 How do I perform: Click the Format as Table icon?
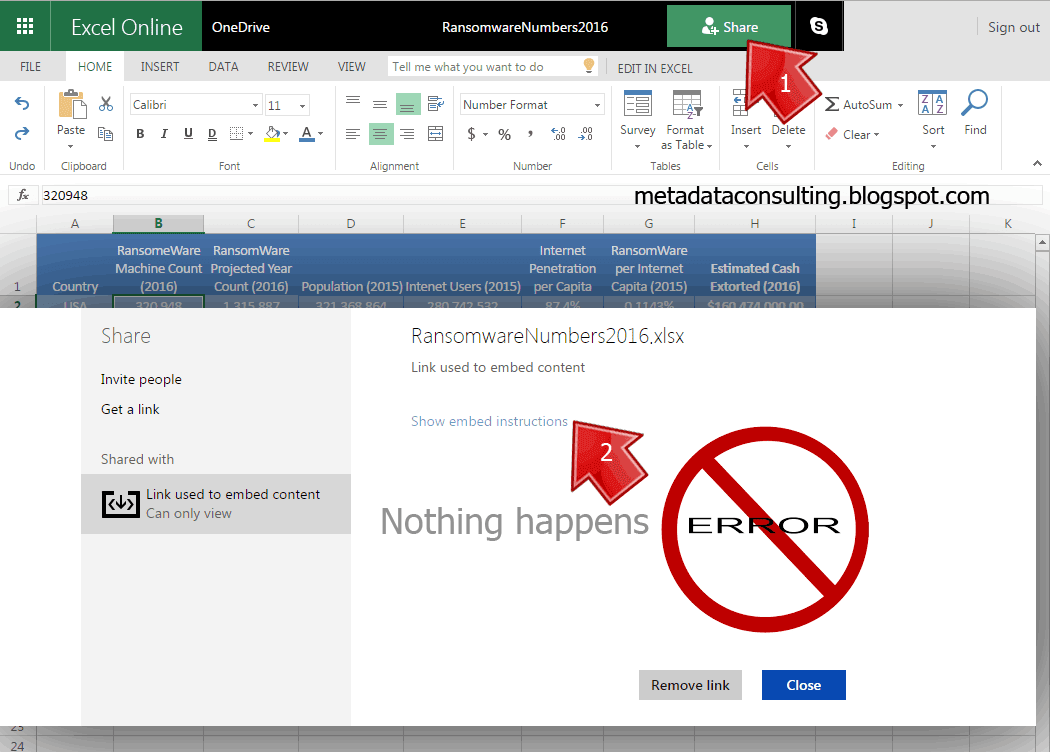[687, 104]
